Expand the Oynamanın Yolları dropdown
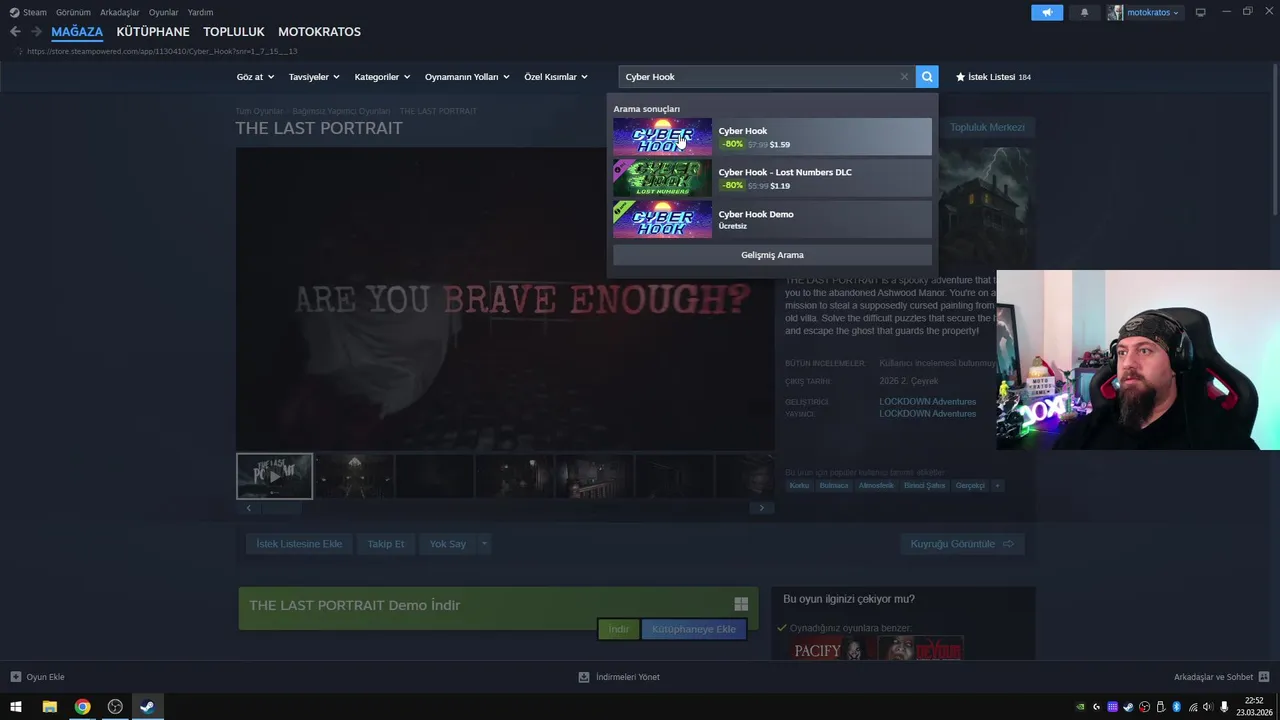Screen dimensions: 1280x720 coord(467,77)
